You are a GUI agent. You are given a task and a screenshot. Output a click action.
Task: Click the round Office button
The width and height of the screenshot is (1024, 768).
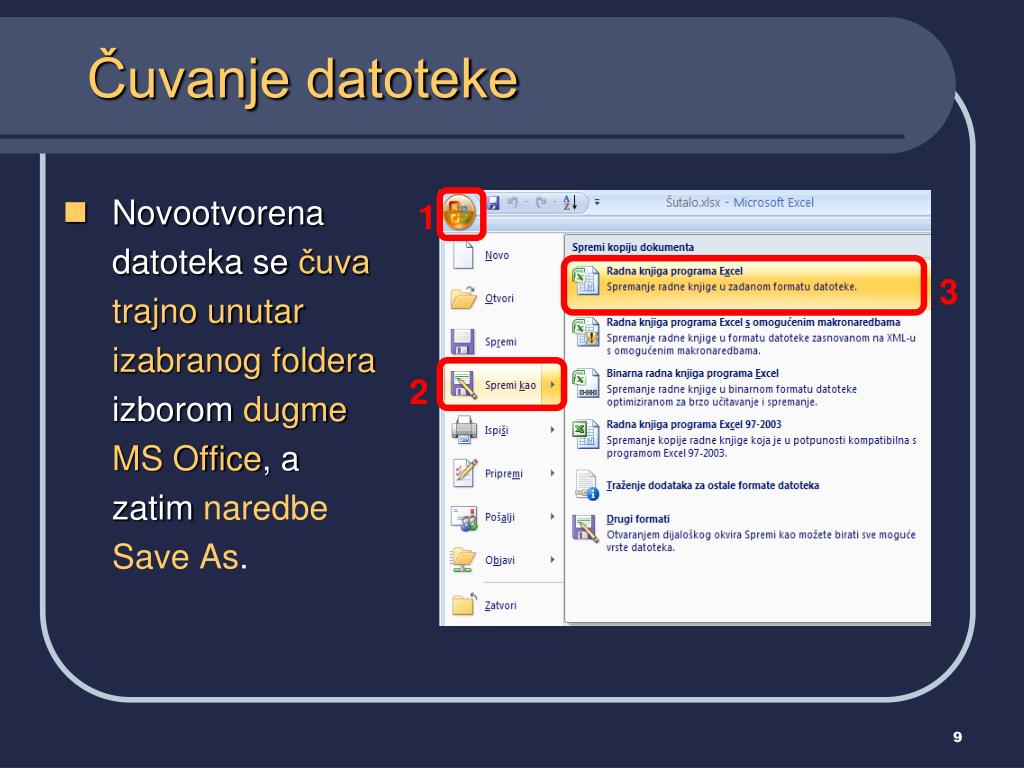(460, 213)
